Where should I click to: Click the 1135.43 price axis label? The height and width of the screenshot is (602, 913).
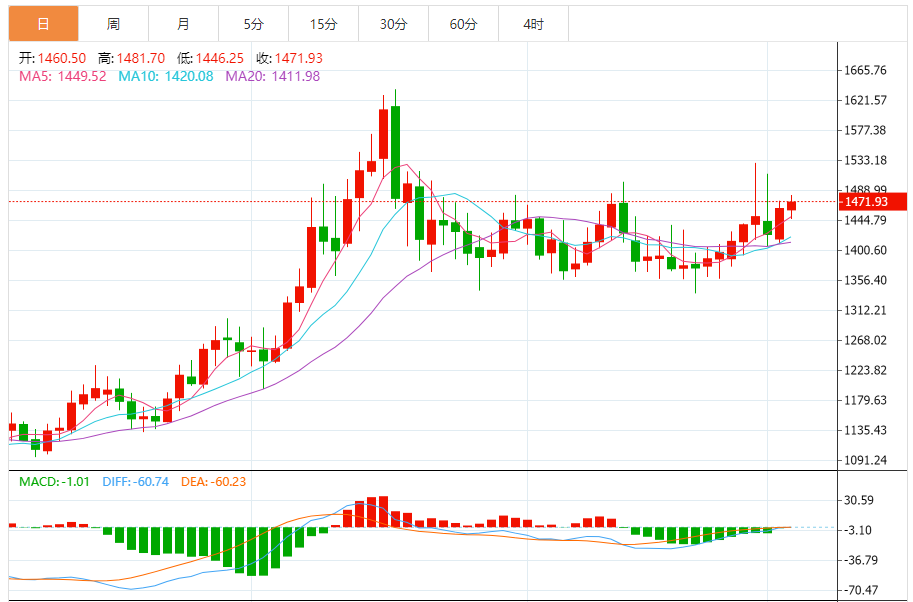pyautogui.click(x=865, y=430)
